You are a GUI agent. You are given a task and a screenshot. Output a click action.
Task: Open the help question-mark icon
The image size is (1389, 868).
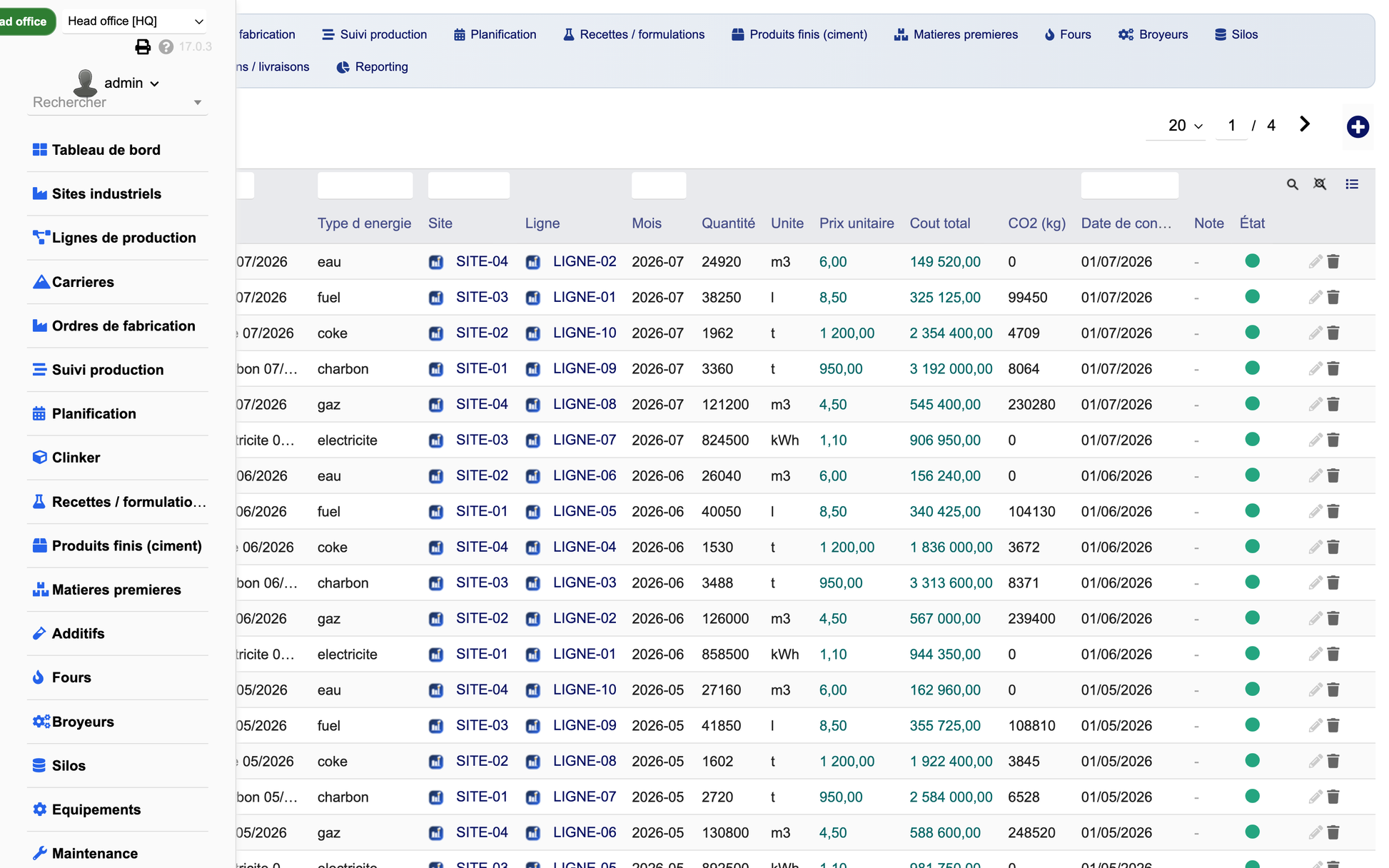[x=166, y=47]
